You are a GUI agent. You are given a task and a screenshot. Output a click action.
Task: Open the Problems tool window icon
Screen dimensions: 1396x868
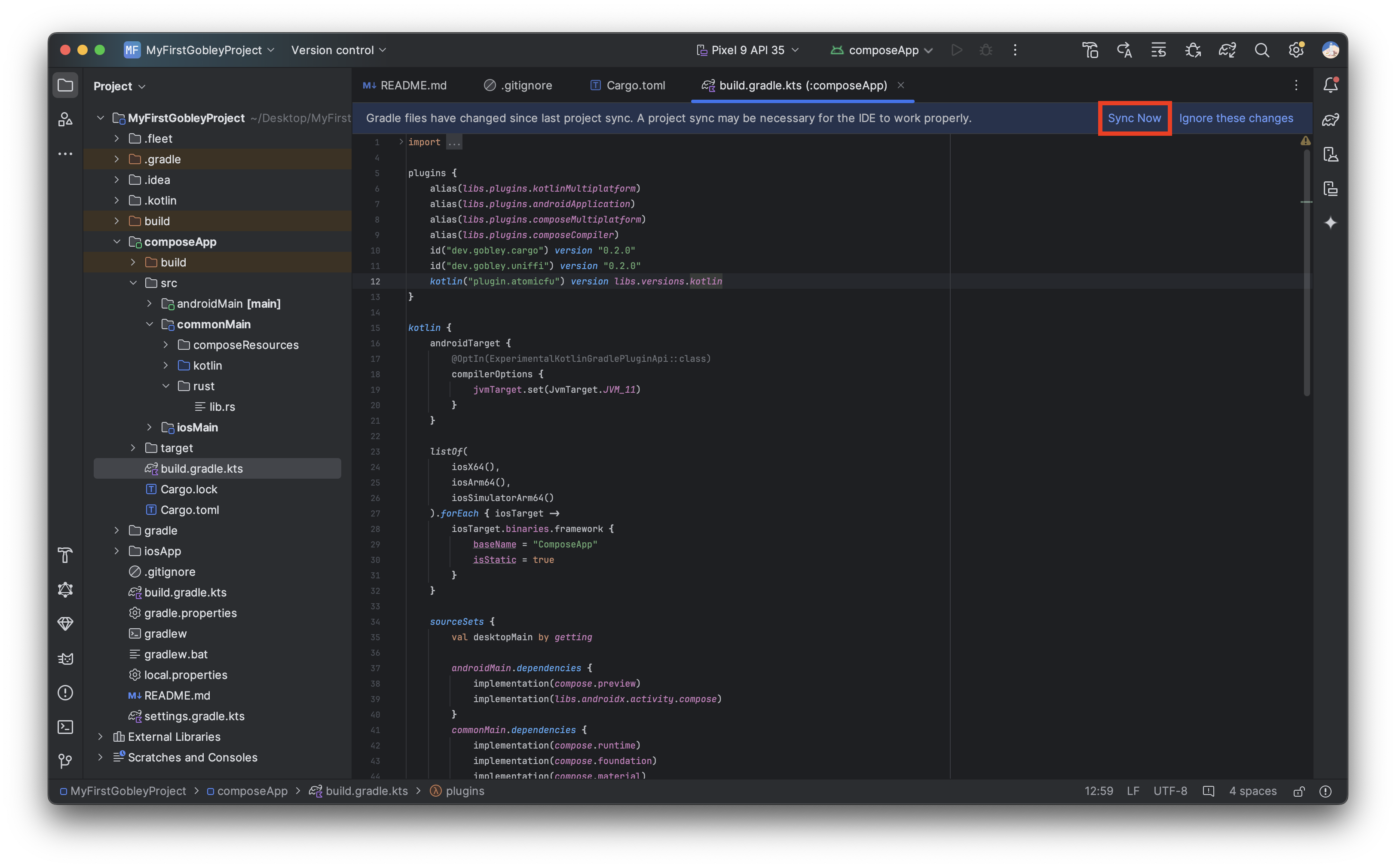(x=65, y=693)
